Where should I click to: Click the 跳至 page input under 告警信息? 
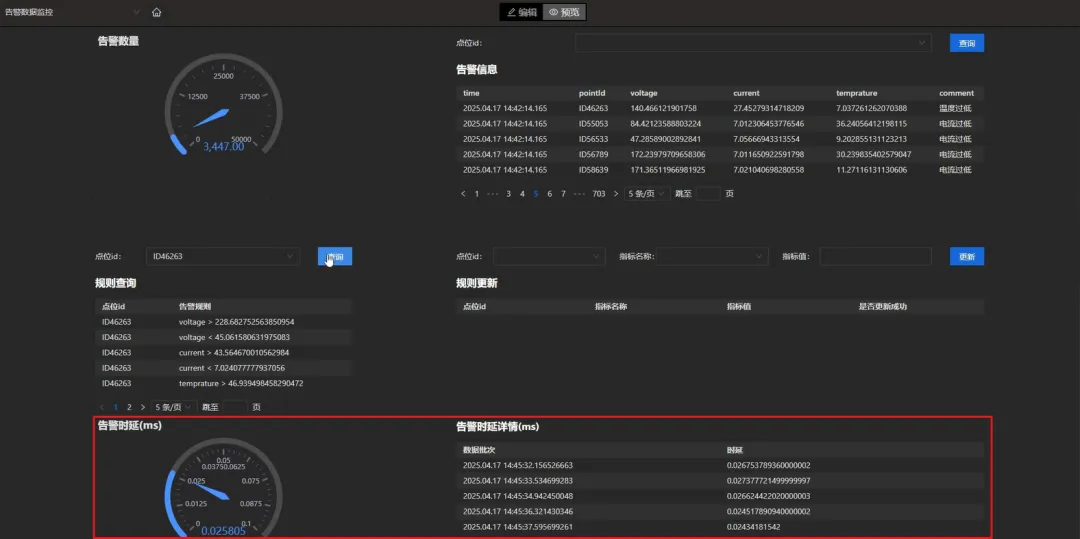708,194
